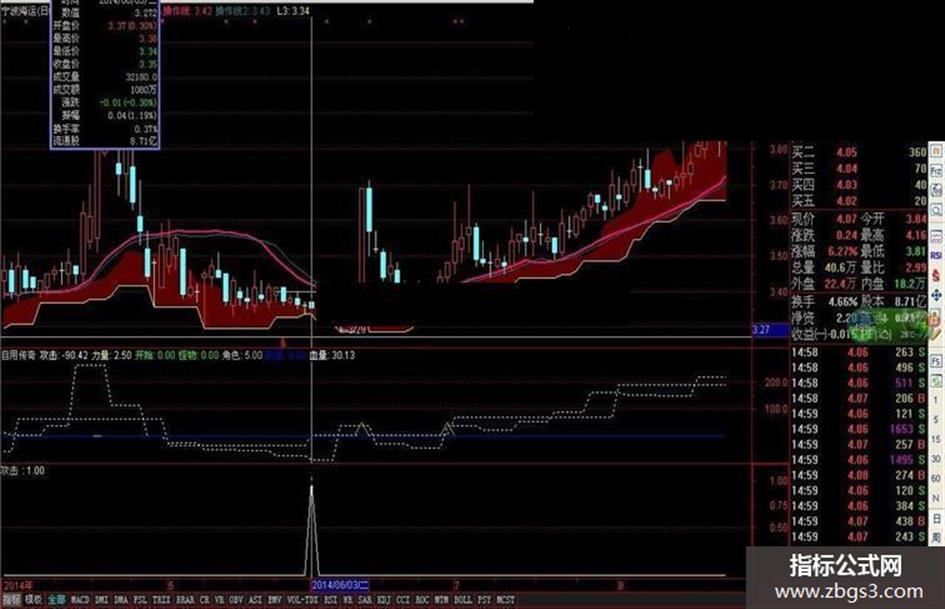Screen dimensions: 945x609
Task: Switch to 60-minute period
Action: coord(936,478)
